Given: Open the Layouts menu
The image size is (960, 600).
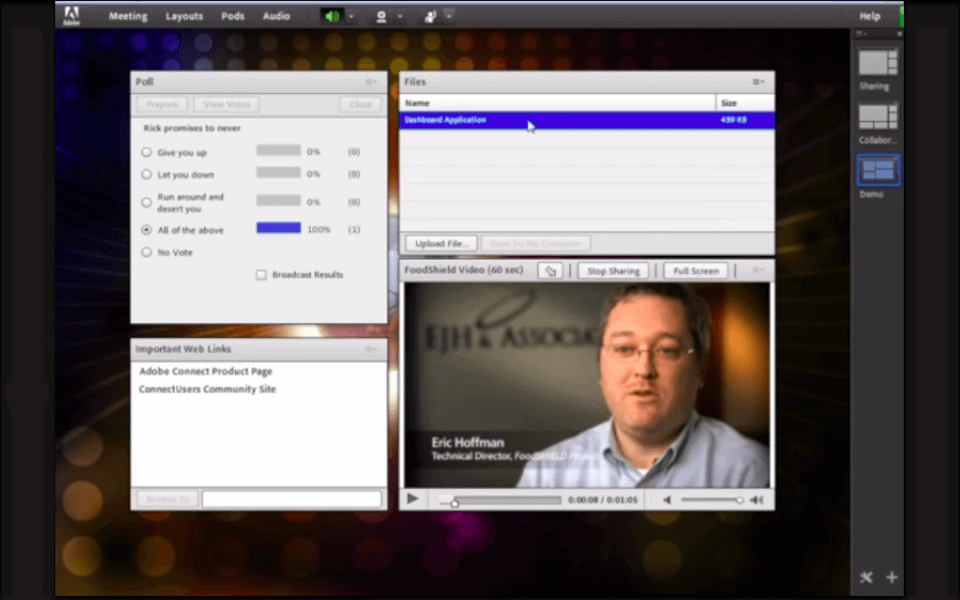Looking at the screenshot, I should pyautogui.click(x=184, y=17).
